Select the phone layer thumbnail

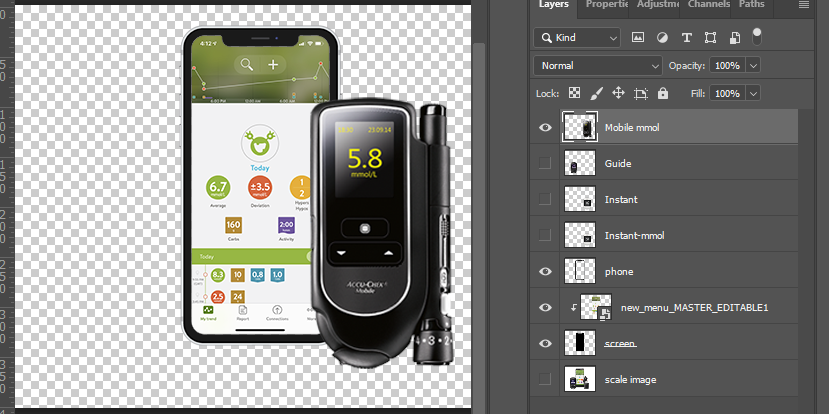pyautogui.click(x=580, y=271)
